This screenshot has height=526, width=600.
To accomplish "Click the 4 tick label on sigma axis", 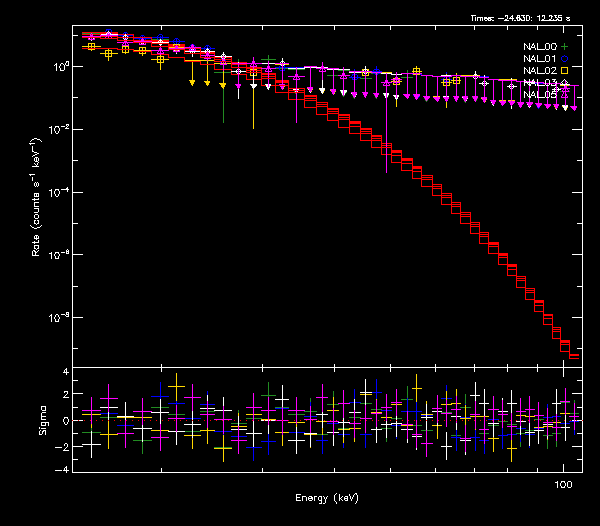I will click(65, 372).
